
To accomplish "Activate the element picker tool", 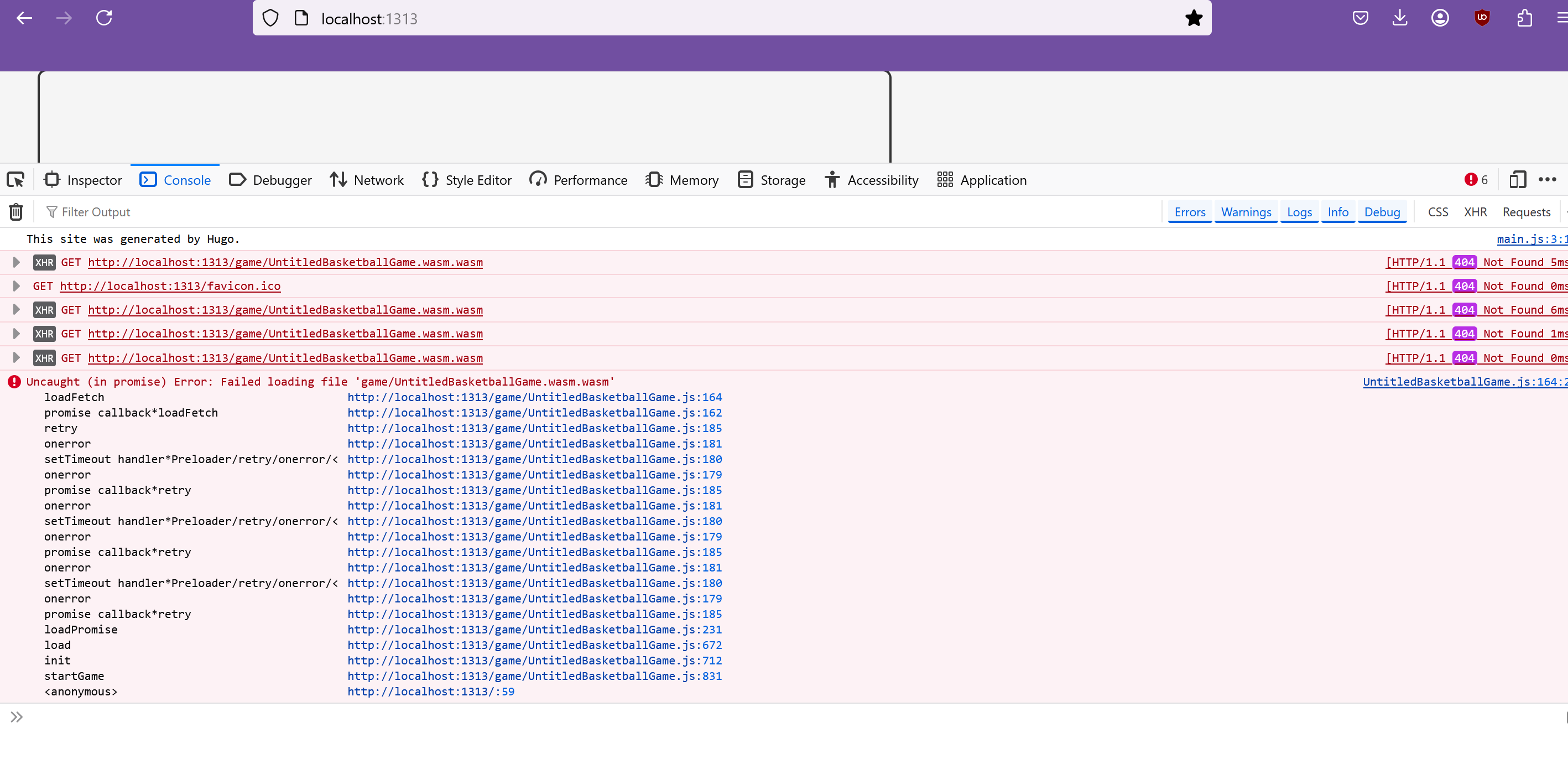I will (x=16, y=180).
